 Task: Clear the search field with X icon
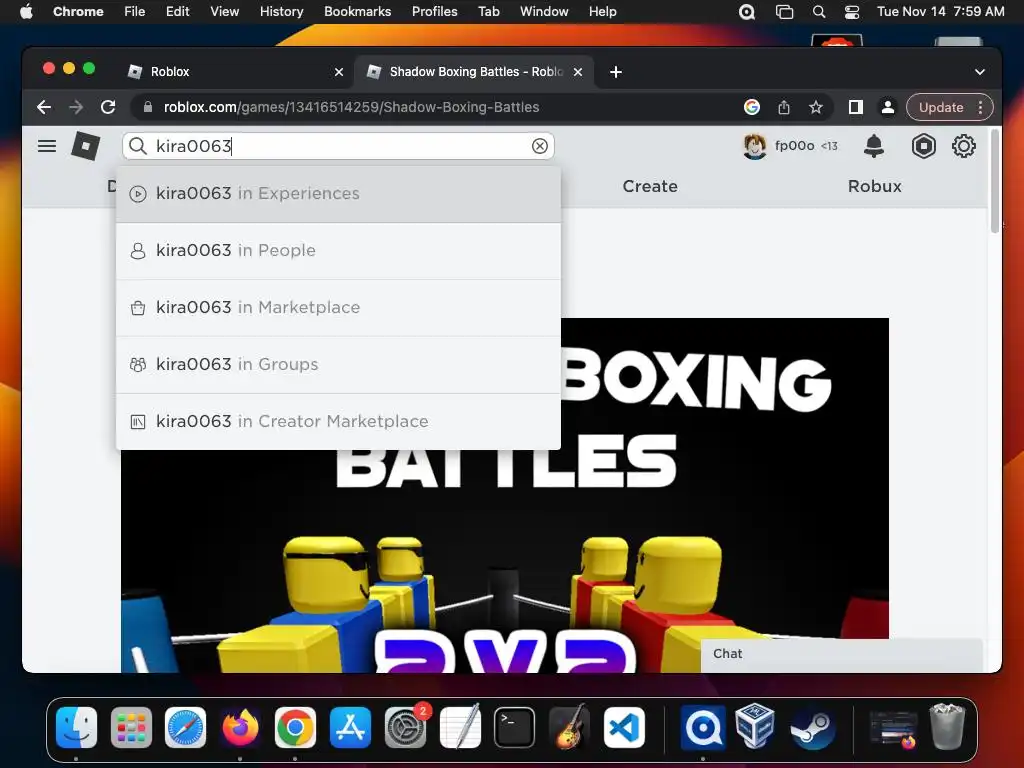point(539,146)
